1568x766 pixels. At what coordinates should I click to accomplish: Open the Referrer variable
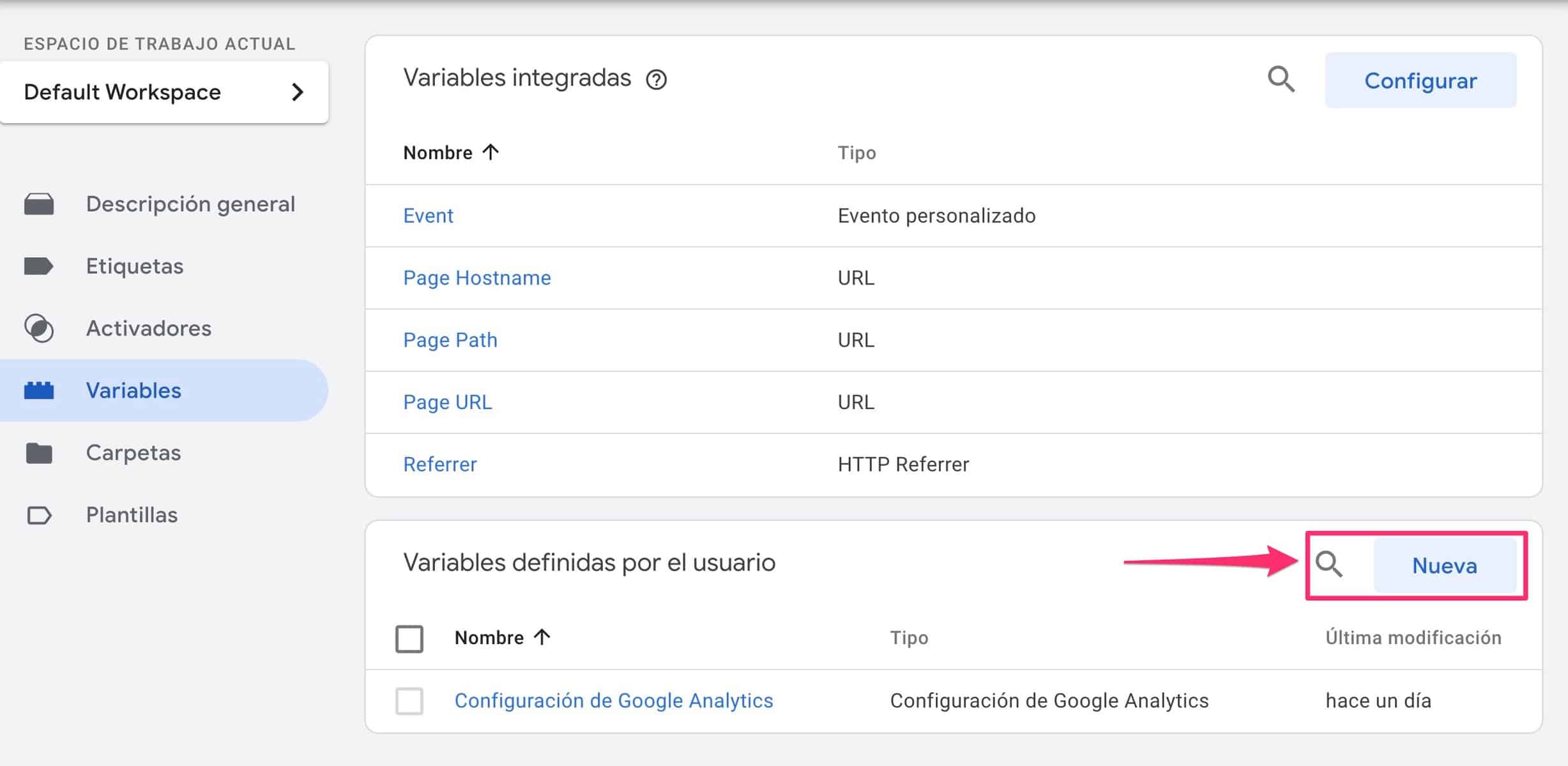point(439,464)
